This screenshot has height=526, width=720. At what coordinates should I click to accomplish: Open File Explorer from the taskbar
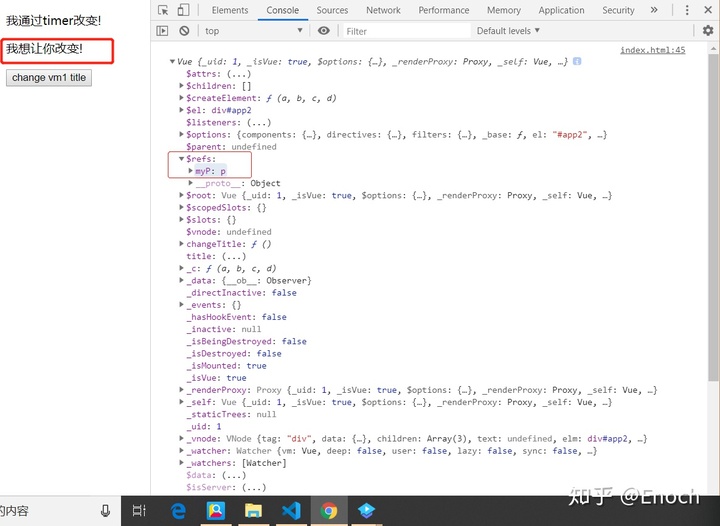pos(253,510)
